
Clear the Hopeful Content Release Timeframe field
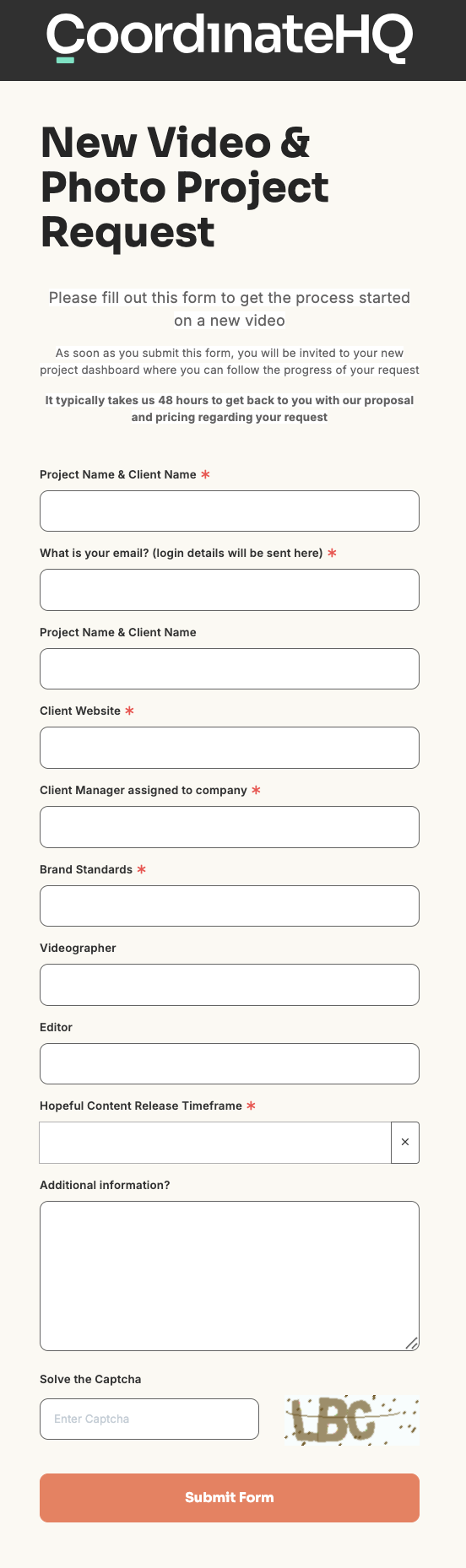405,1142
